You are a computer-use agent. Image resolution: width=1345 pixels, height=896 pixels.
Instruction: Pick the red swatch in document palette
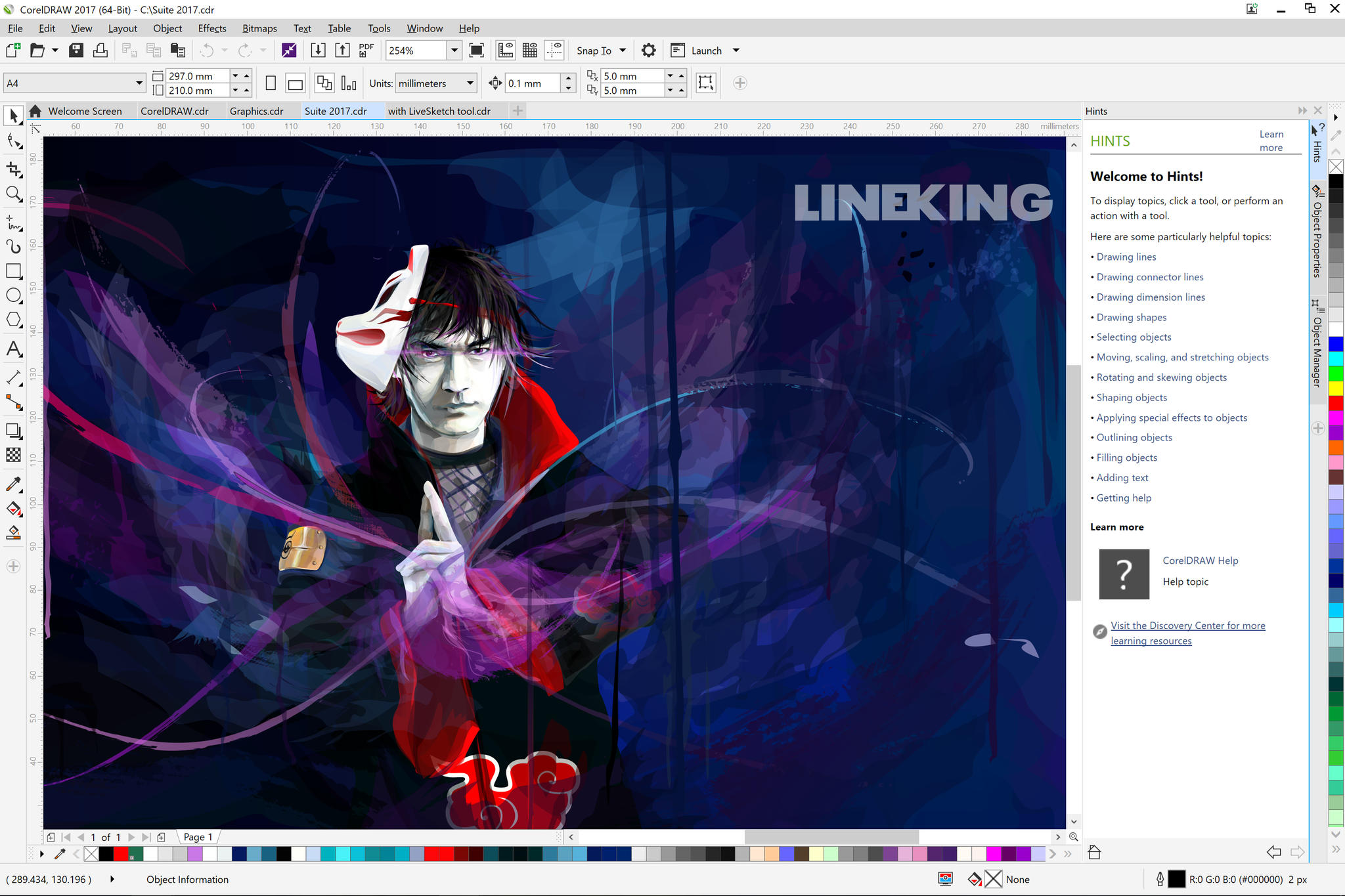121,854
